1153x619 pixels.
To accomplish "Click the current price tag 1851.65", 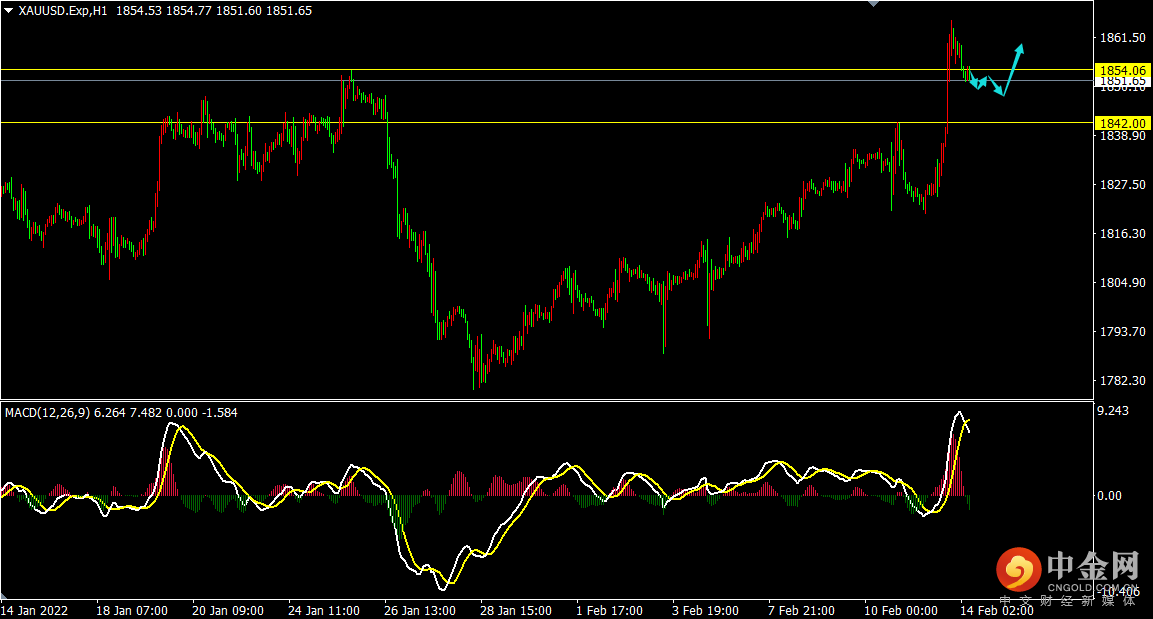I will (1122, 81).
